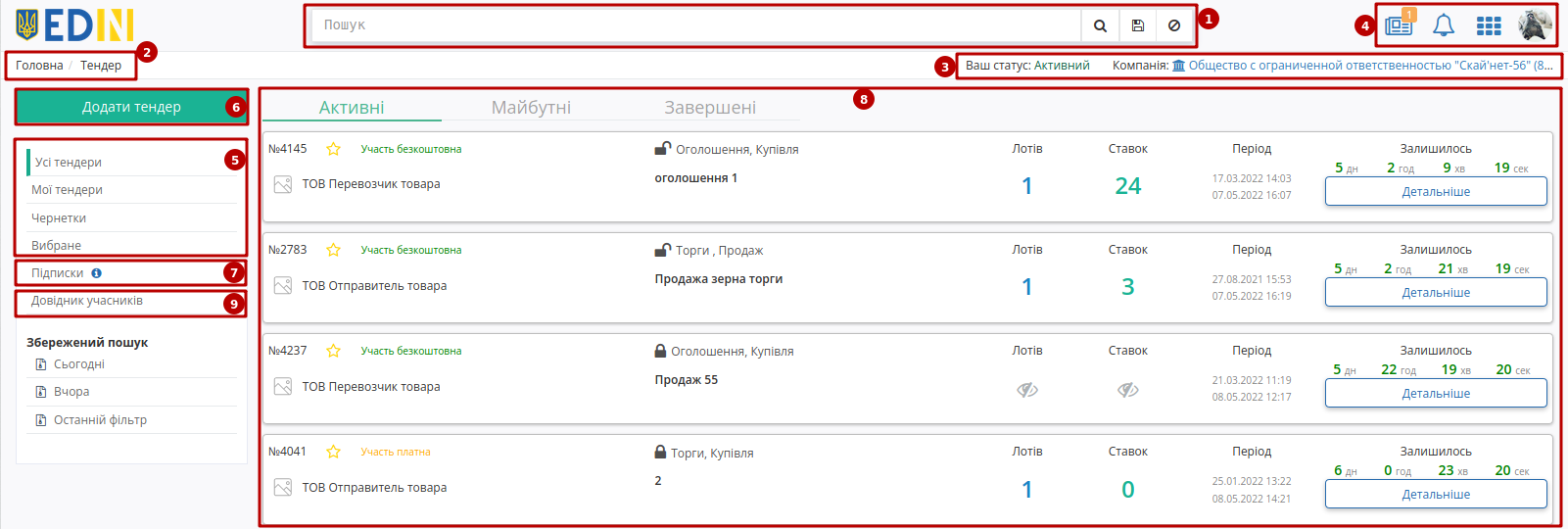Open notifications bell icon
Image resolution: width=1568 pixels, height=529 pixels.
coord(1444,25)
